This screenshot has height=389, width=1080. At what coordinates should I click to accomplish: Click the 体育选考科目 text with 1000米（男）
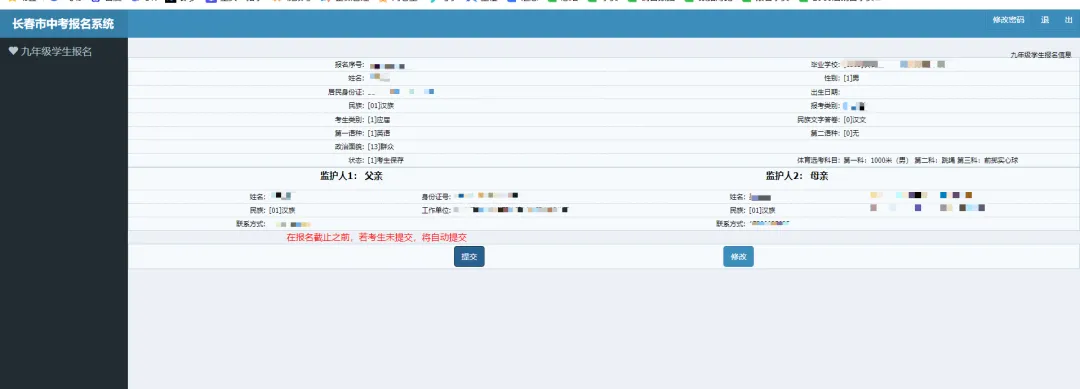pyautogui.click(x=907, y=160)
